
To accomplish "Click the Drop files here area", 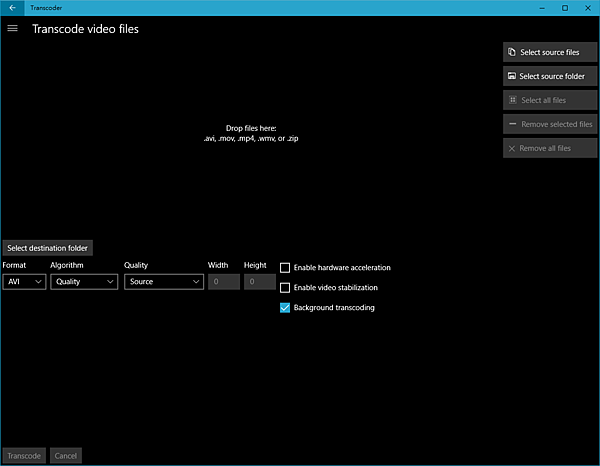I will (251, 133).
